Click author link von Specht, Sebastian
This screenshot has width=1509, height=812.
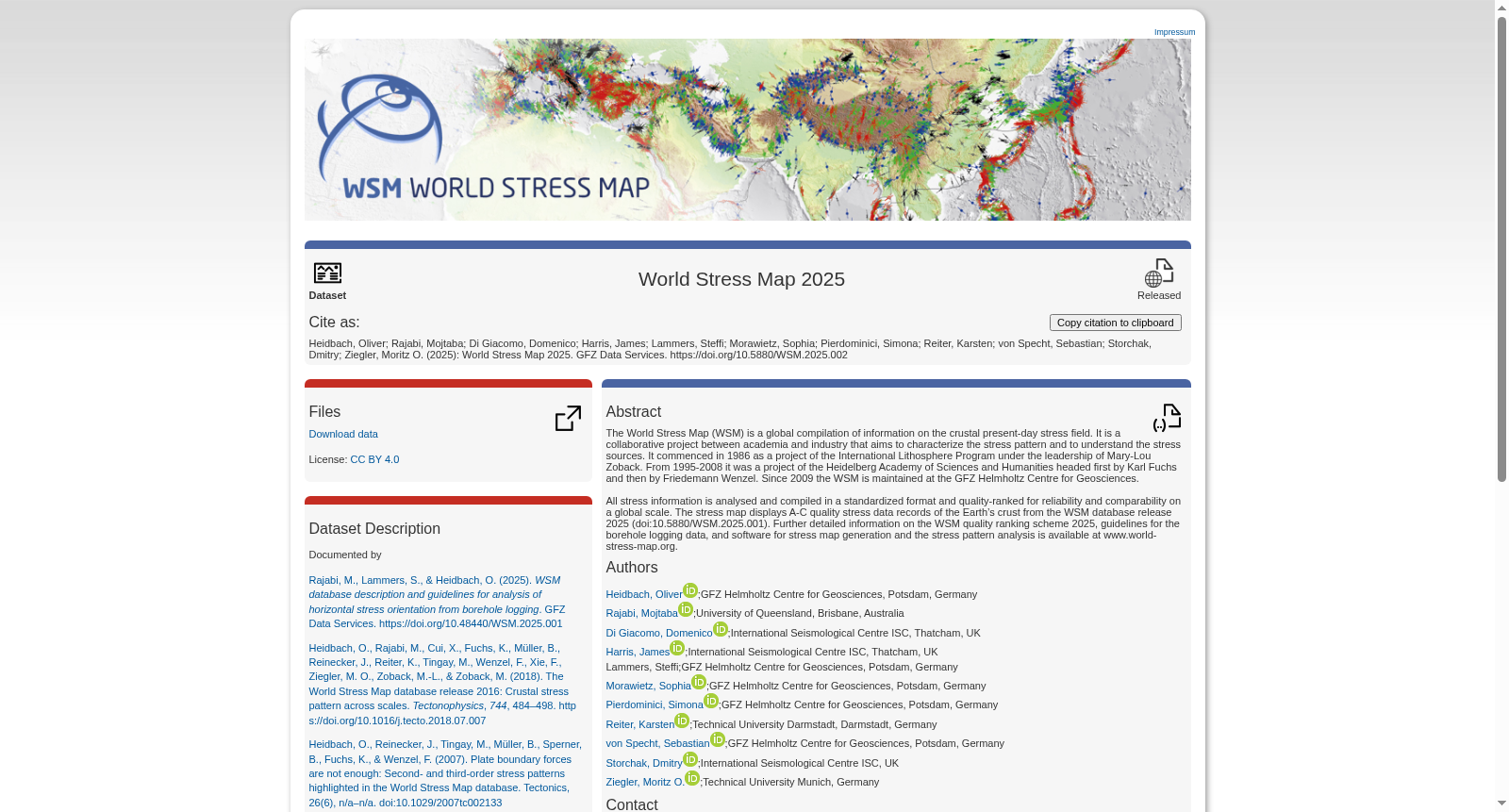[x=658, y=743]
